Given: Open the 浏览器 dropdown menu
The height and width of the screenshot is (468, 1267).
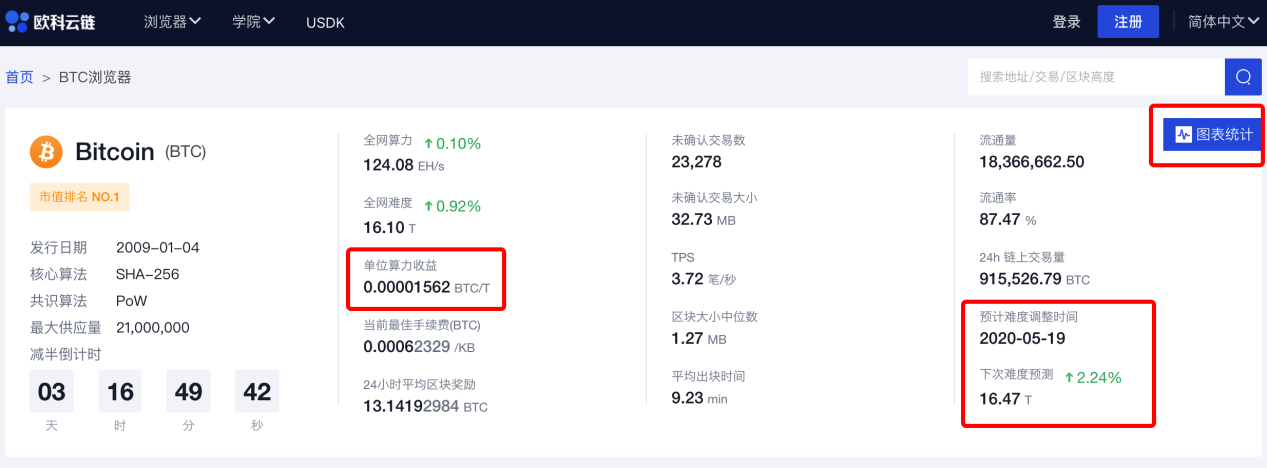Looking at the screenshot, I should pyautogui.click(x=172, y=21).
